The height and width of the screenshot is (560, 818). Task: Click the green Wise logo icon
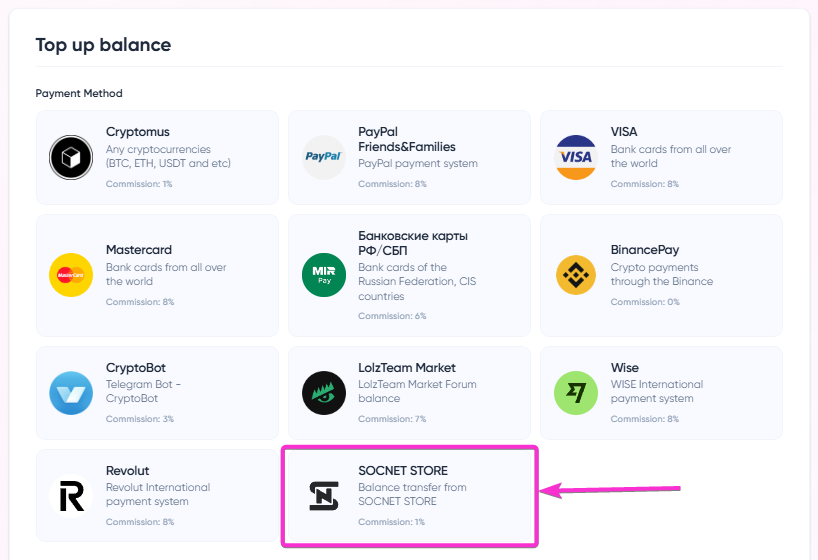click(x=576, y=393)
